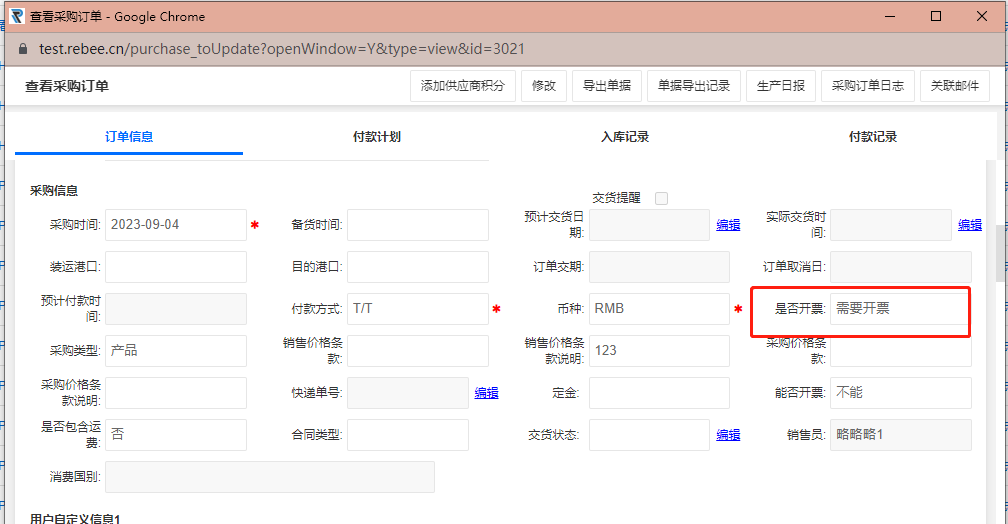Click the 查看采购订单 page title

click(x=67, y=86)
